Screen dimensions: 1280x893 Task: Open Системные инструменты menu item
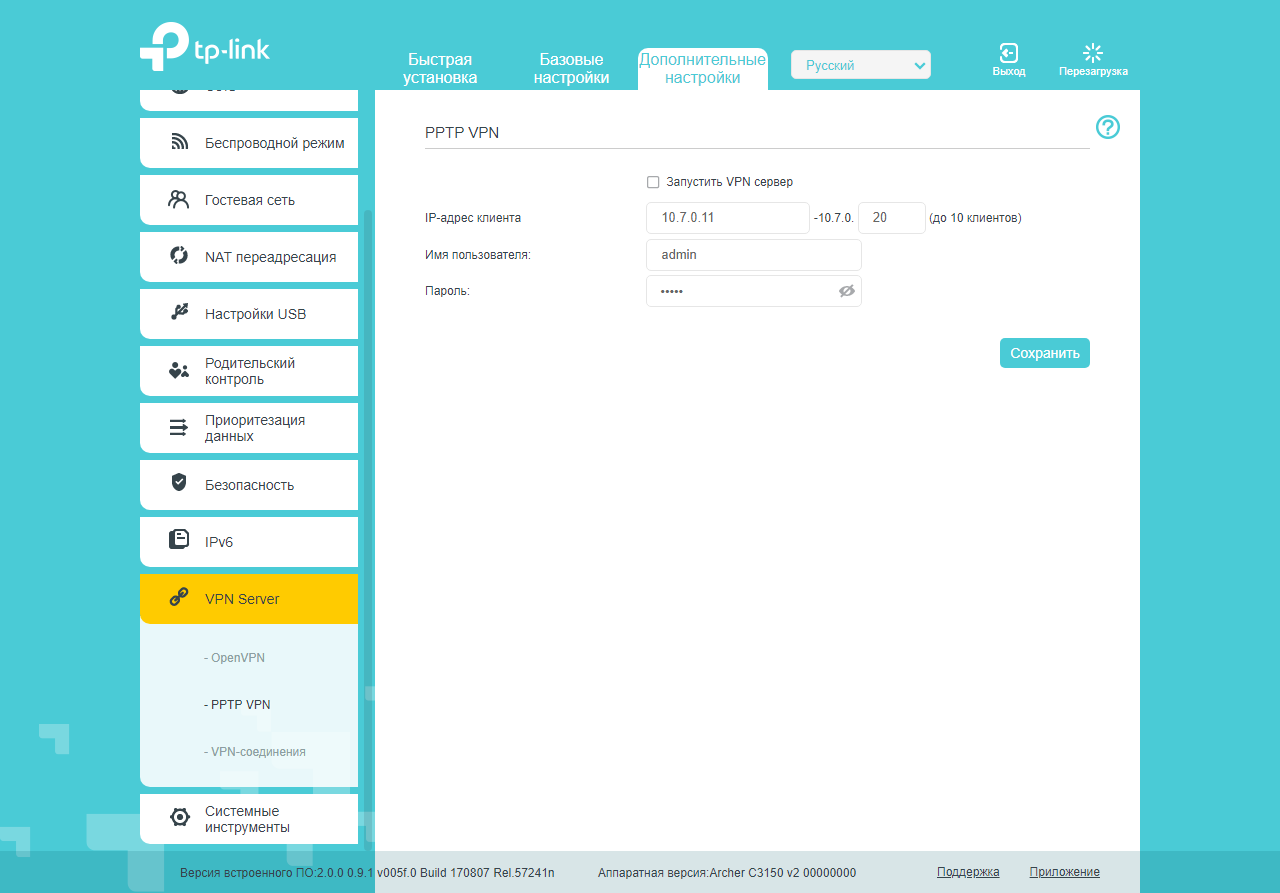click(249, 819)
